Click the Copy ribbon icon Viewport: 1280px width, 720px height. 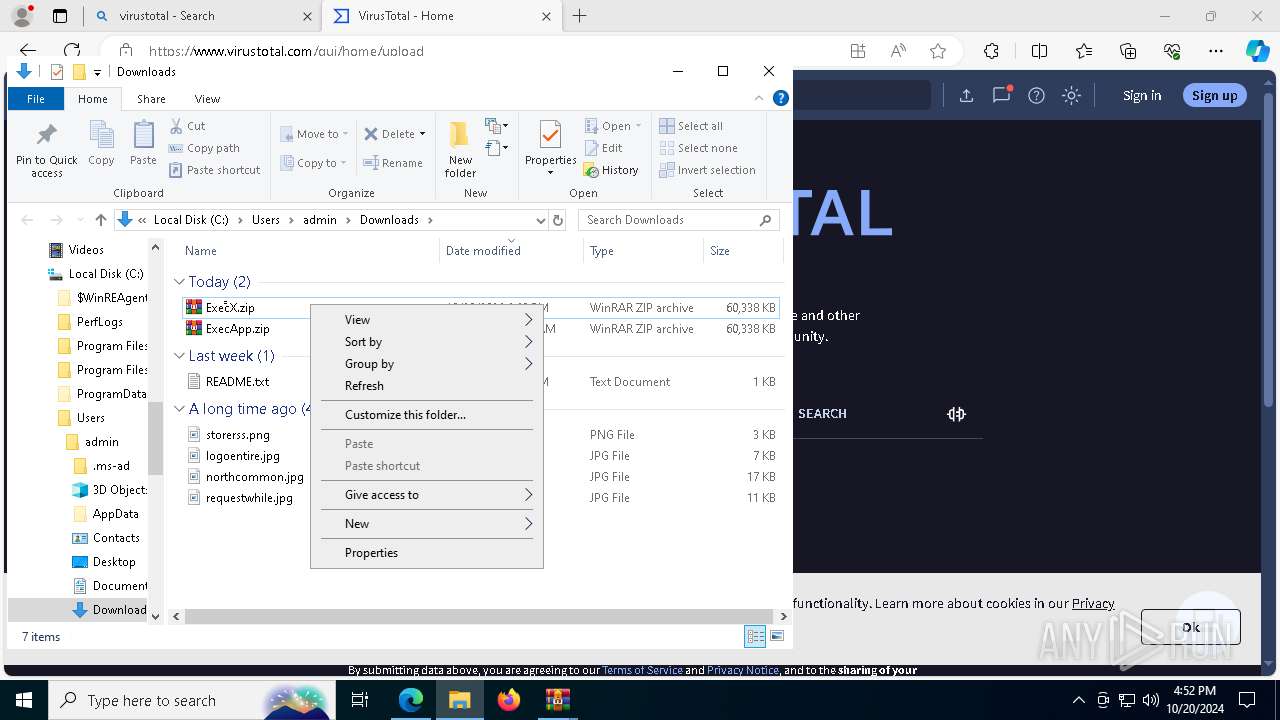101,143
